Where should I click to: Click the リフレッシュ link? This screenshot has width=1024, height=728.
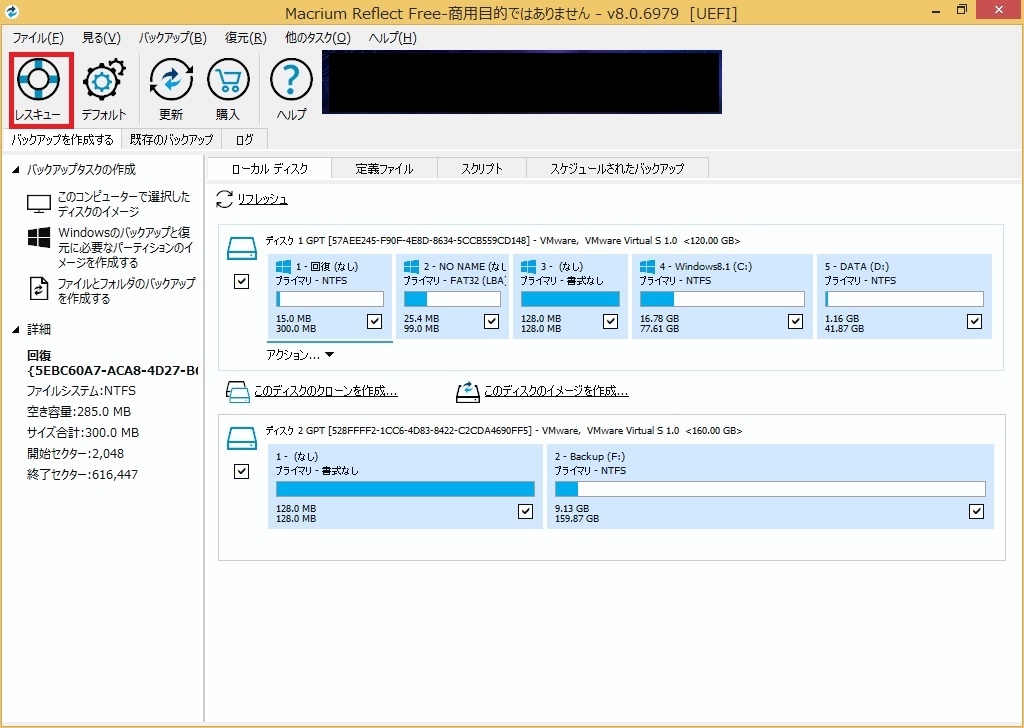point(263,199)
